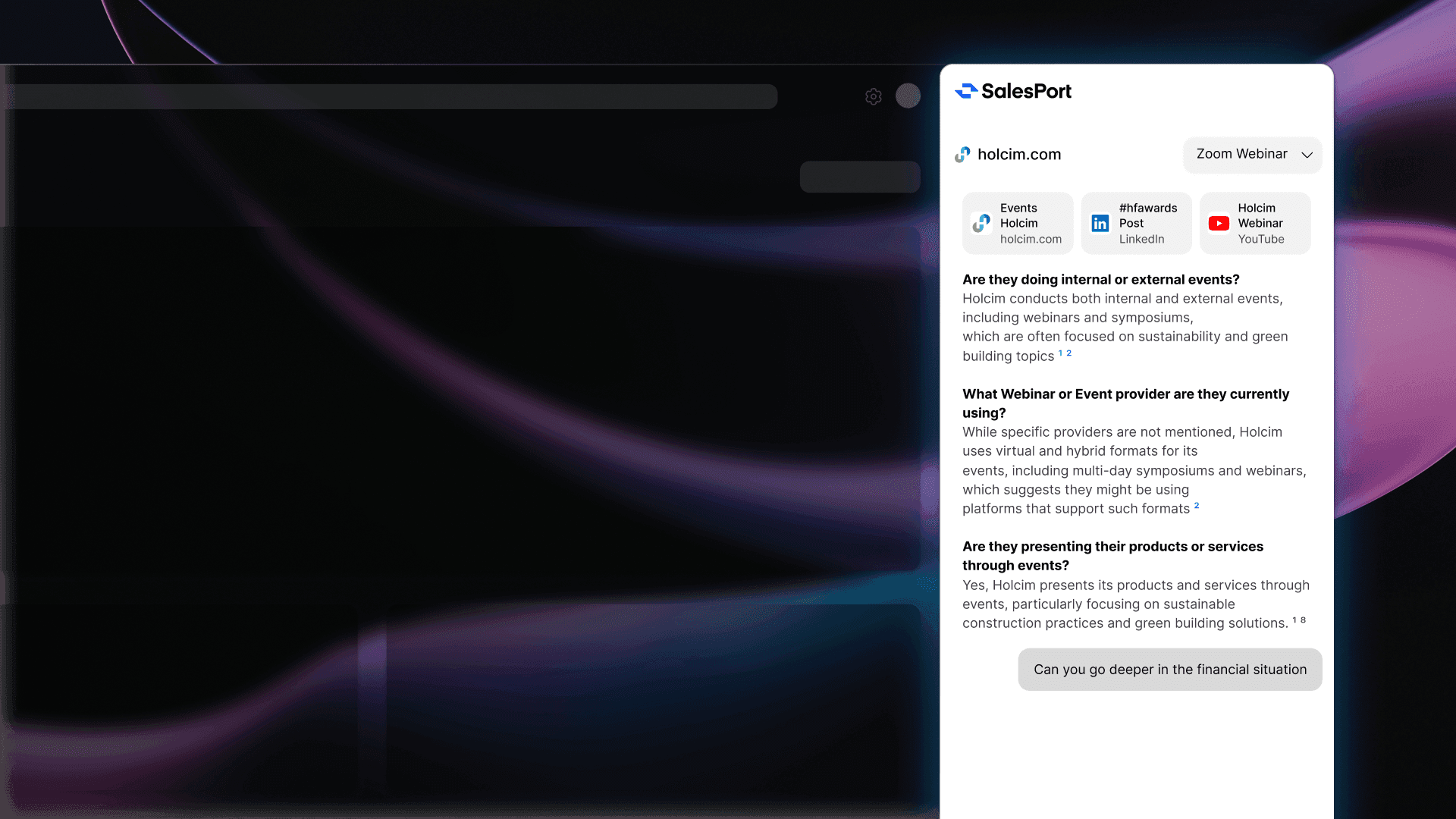Viewport: 1456px width, 819px height.
Task: Click citation 1 after green building topics
Action: [x=1059, y=353]
